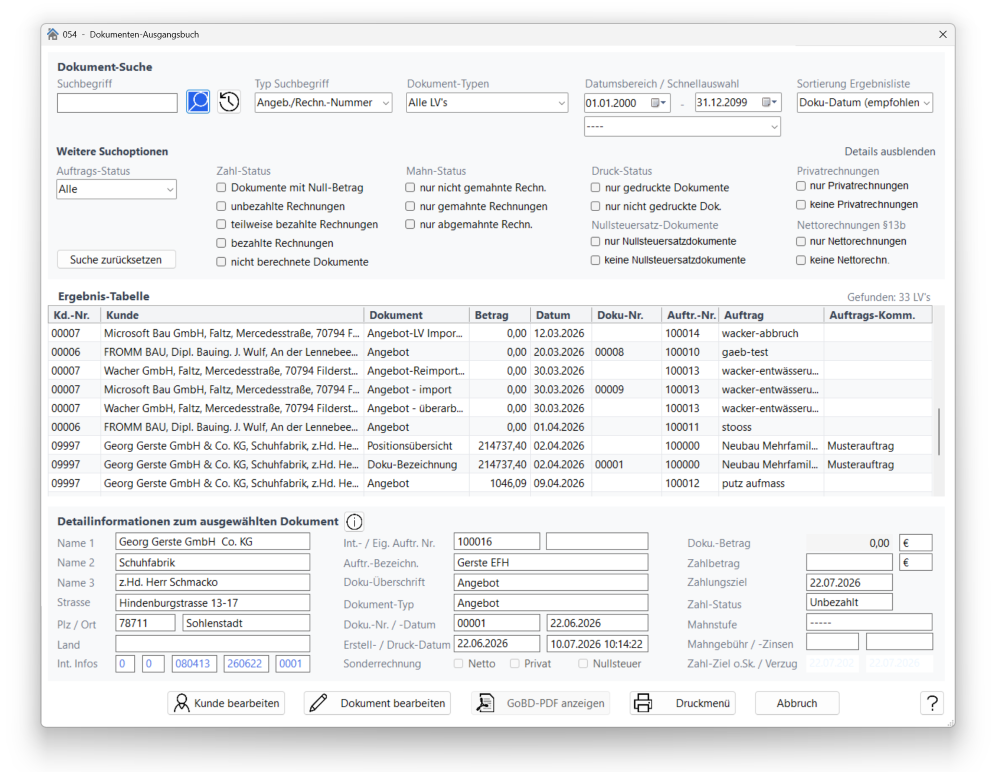Viewport: 1000px width, 772px height.
Task: Toggle the bezahlte Rechnungen checkbox
Action: coord(221,243)
